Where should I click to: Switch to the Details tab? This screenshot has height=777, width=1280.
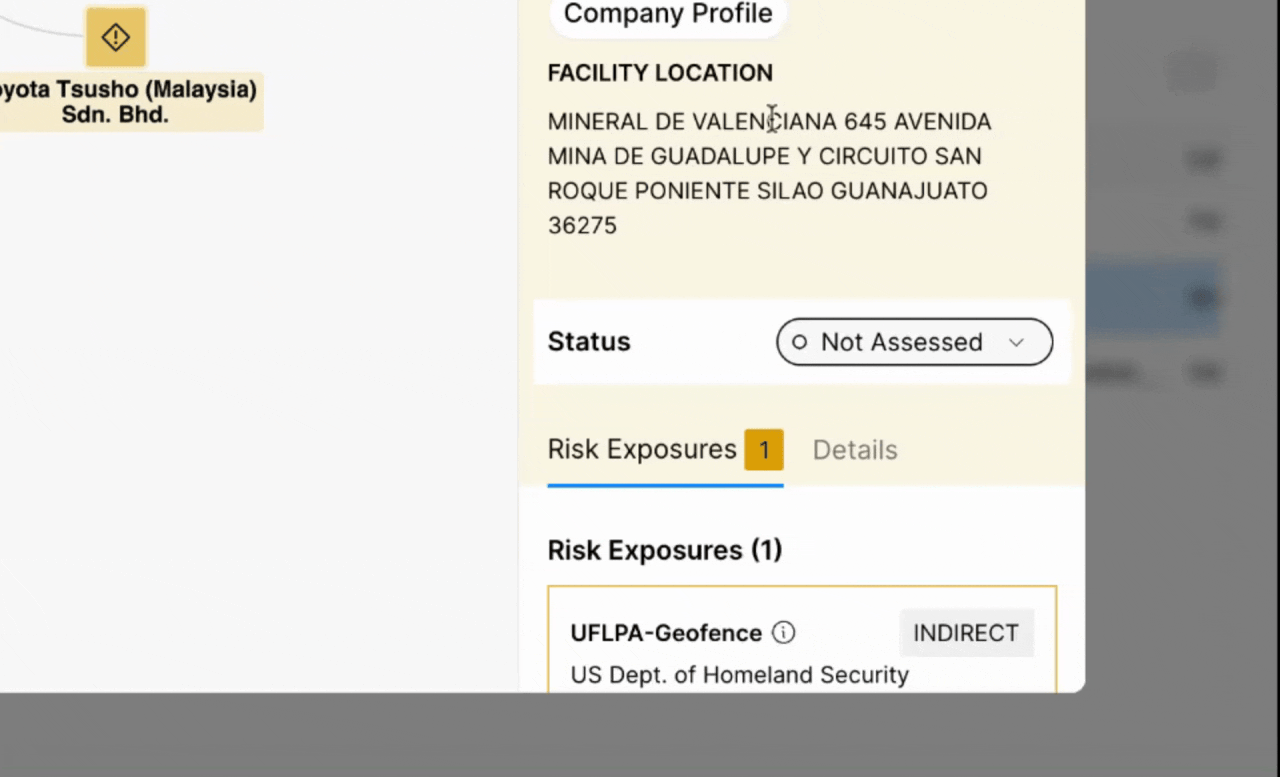[854, 450]
